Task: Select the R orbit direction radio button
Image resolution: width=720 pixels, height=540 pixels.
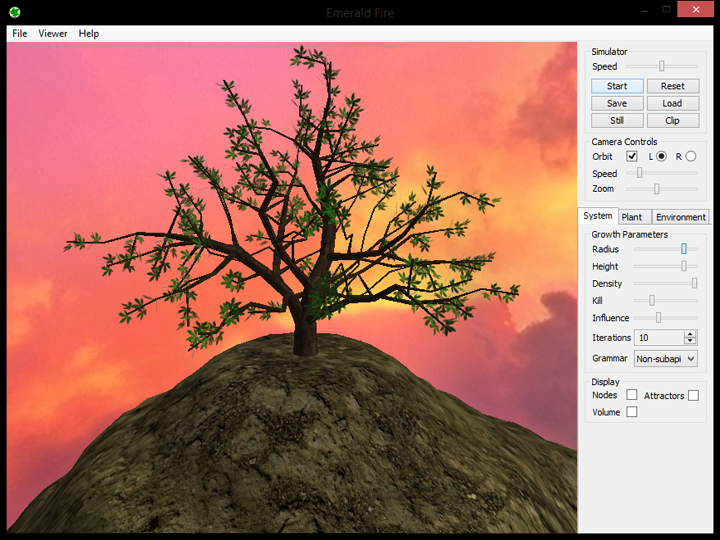Action: click(690, 156)
